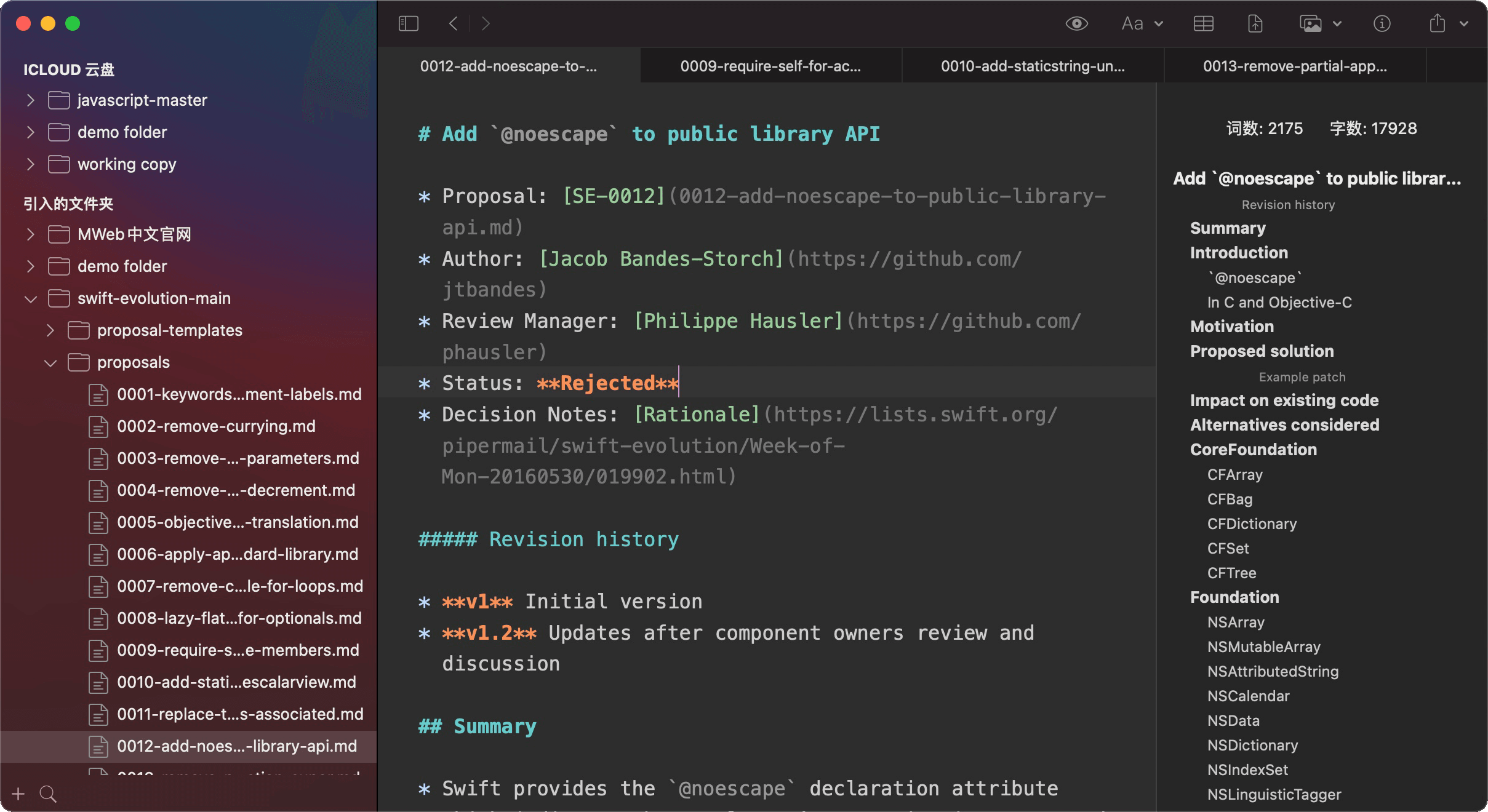Switch to the 0013-remove-partial-app tab
Image resolution: width=1488 pixels, height=812 pixels.
click(1295, 66)
